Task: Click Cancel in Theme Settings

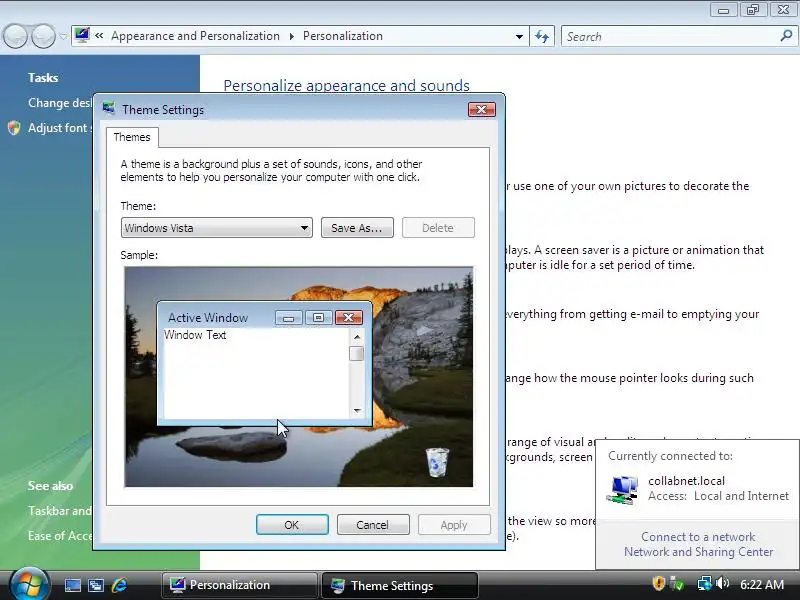Action: [x=373, y=524]
